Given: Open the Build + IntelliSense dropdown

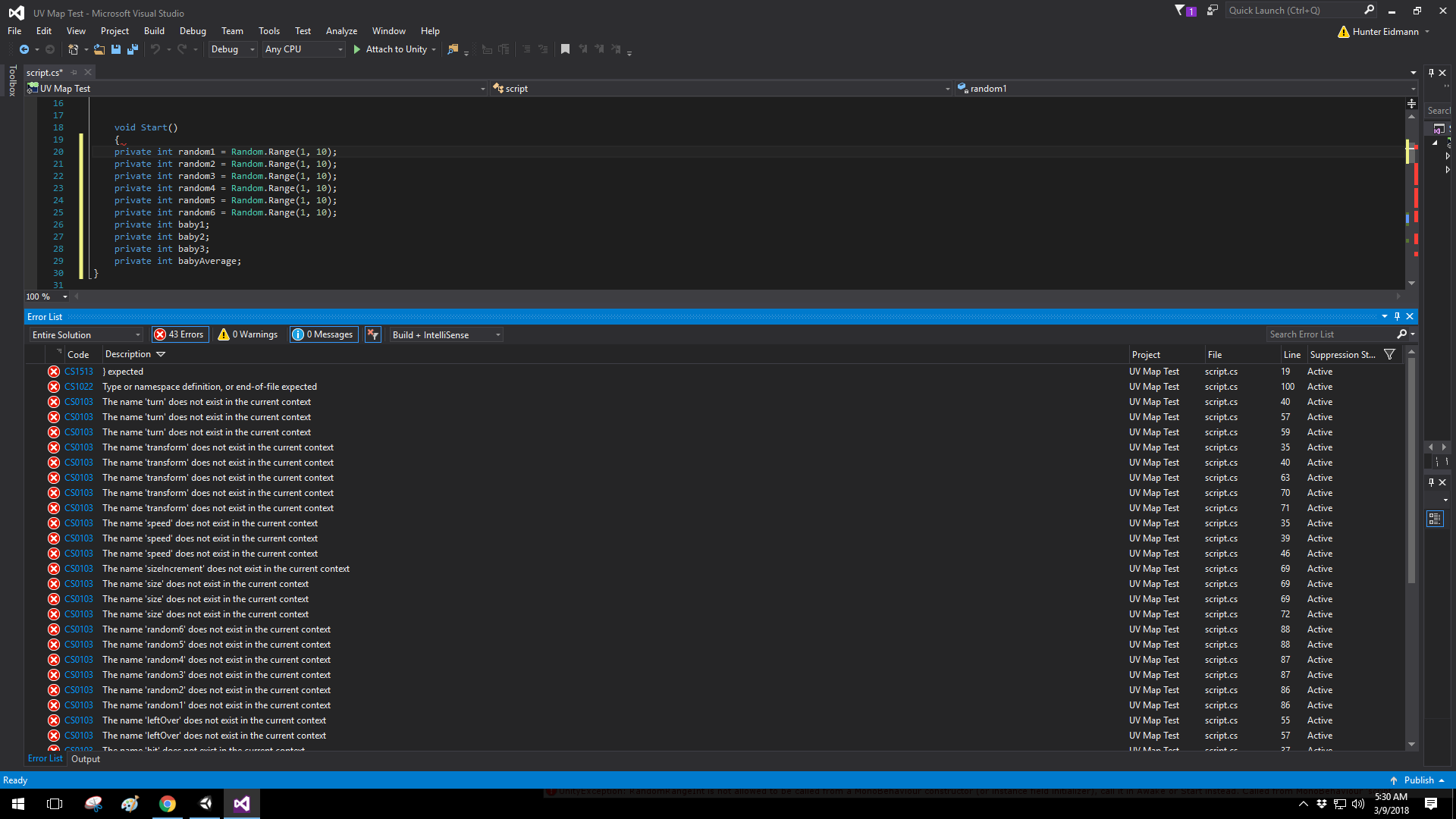Looking at the screenshot, I should pos(446,334).
